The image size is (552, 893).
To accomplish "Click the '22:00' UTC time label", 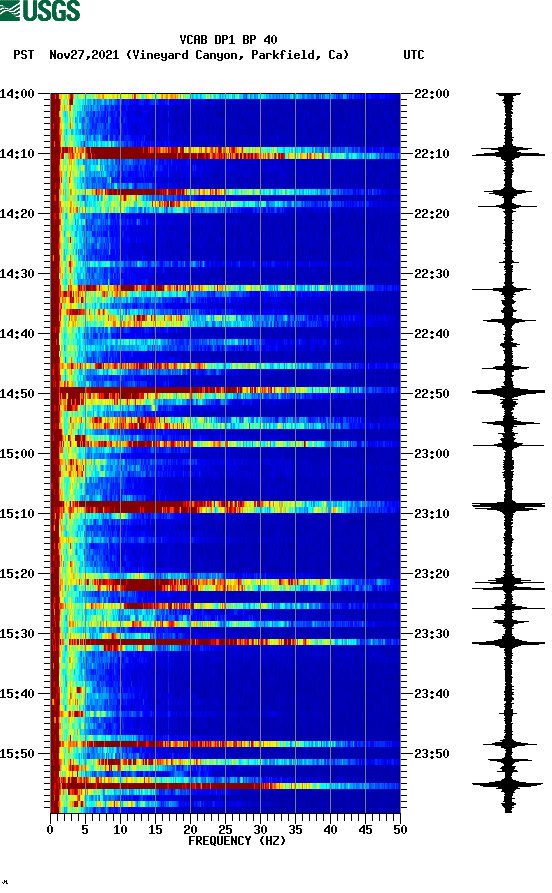I will coord(432,93).
